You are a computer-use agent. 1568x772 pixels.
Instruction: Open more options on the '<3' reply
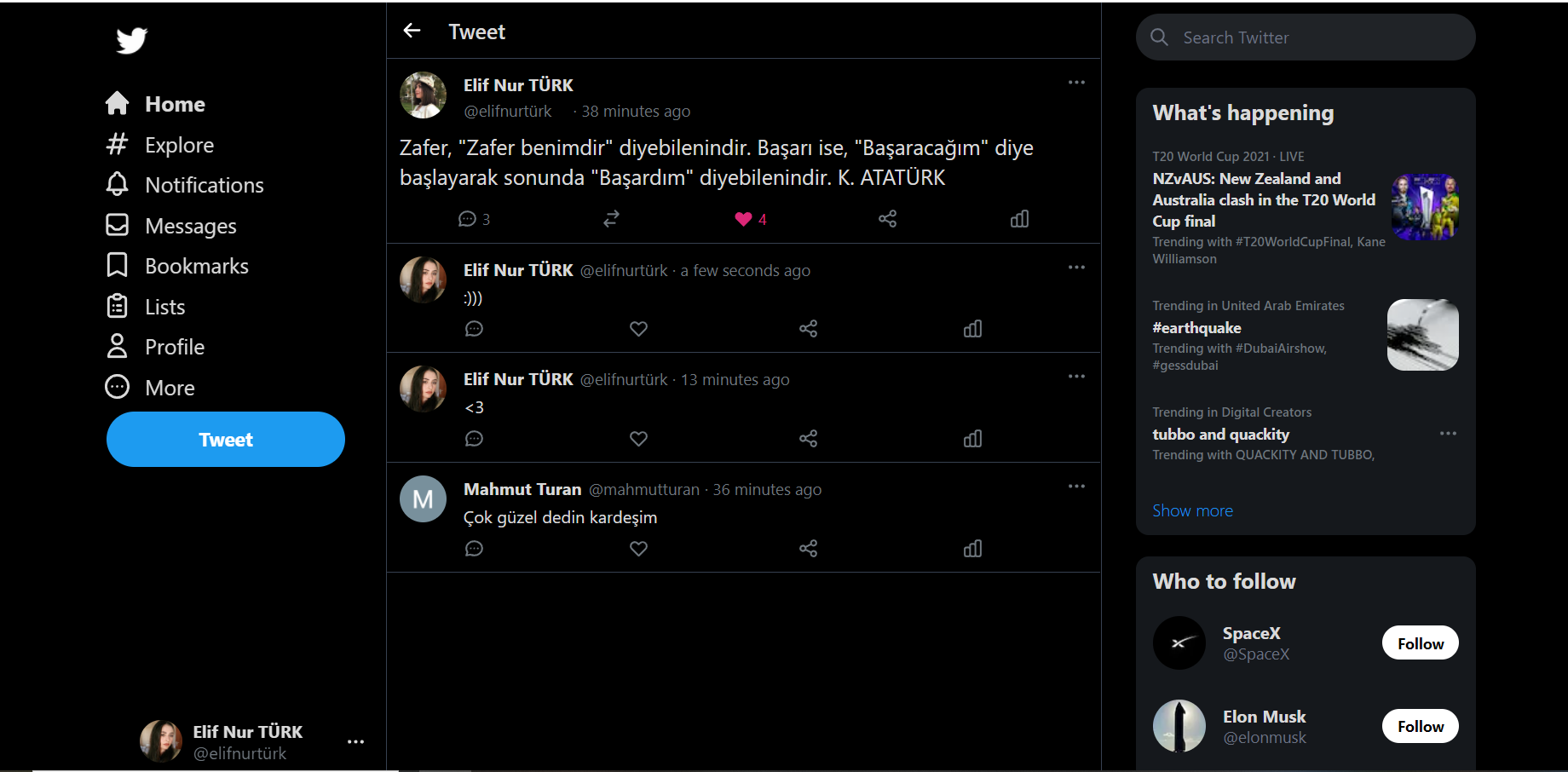click(x=1076, y=377)
